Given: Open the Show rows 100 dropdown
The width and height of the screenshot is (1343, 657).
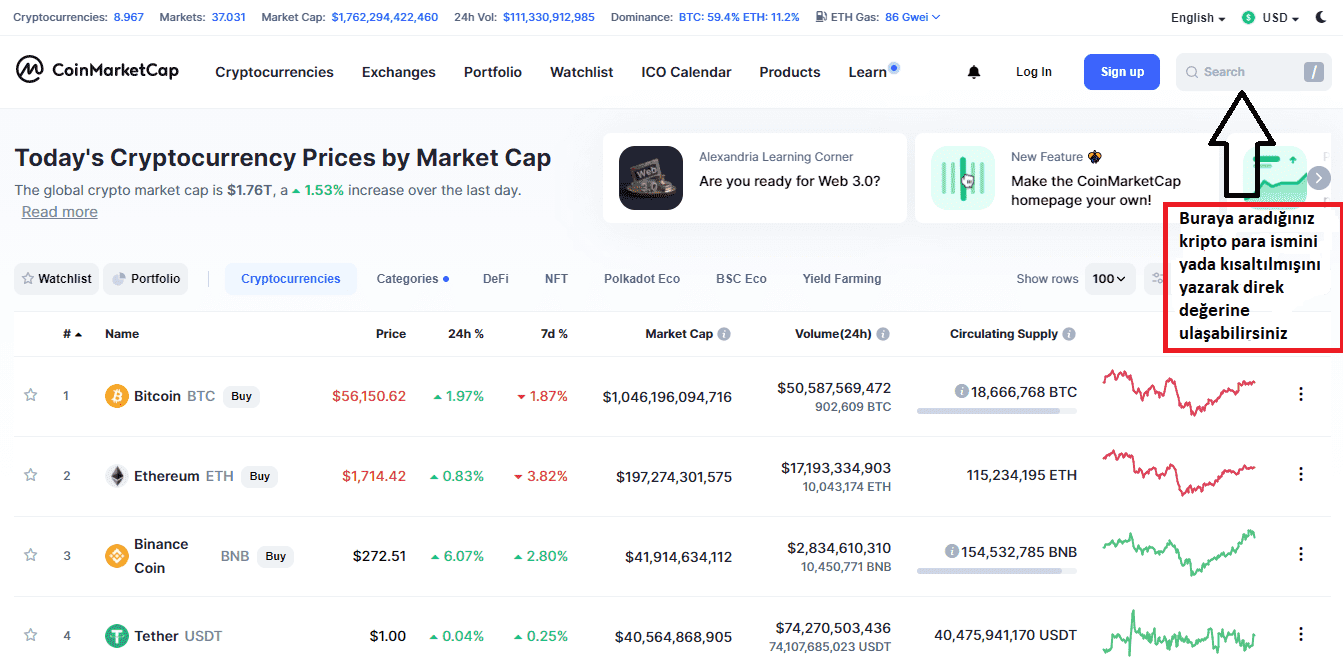Looking at the screenshot, I should coord(1109,279).
